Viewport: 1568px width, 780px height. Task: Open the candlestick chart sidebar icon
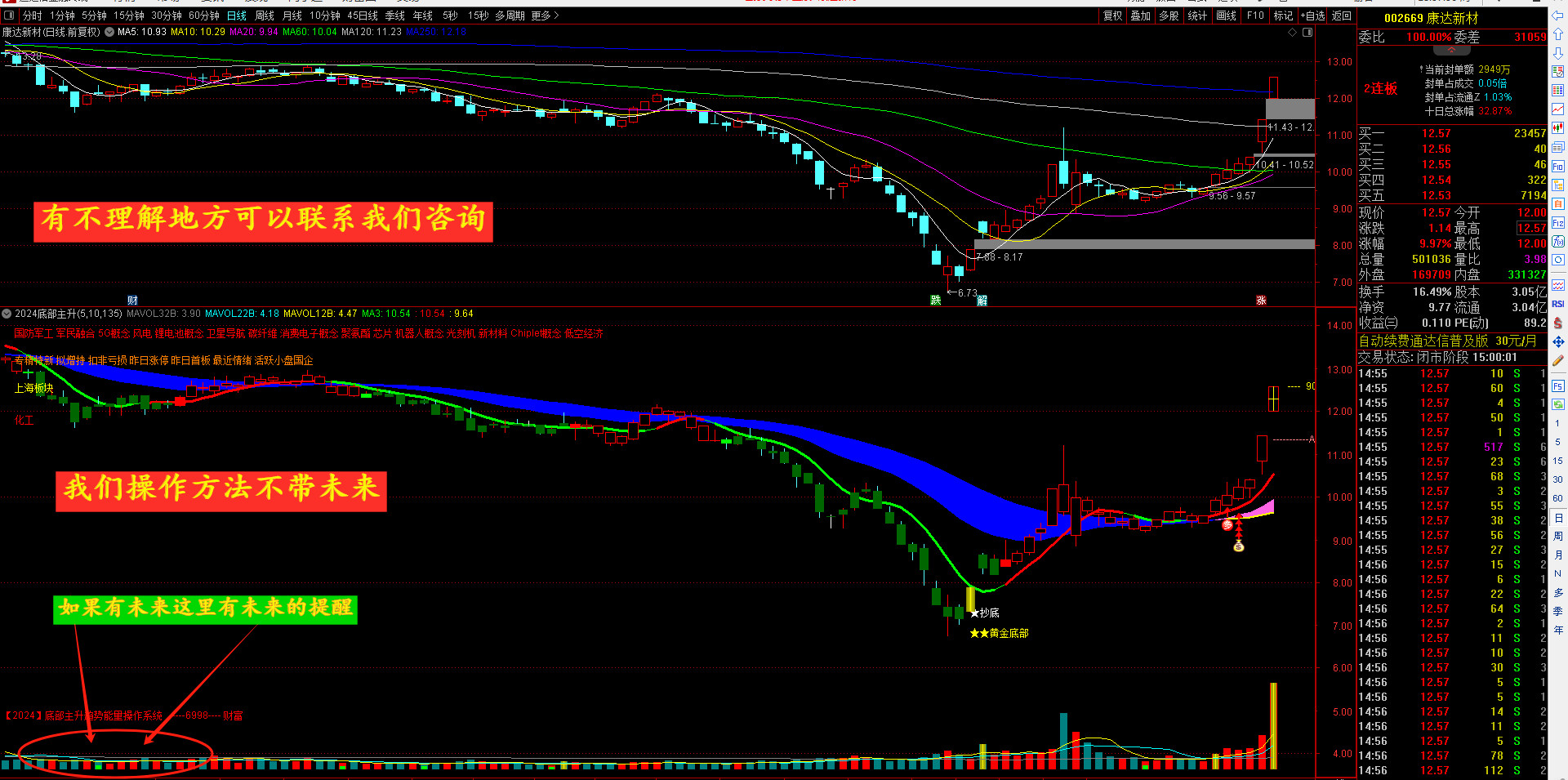pos(1557,127)
